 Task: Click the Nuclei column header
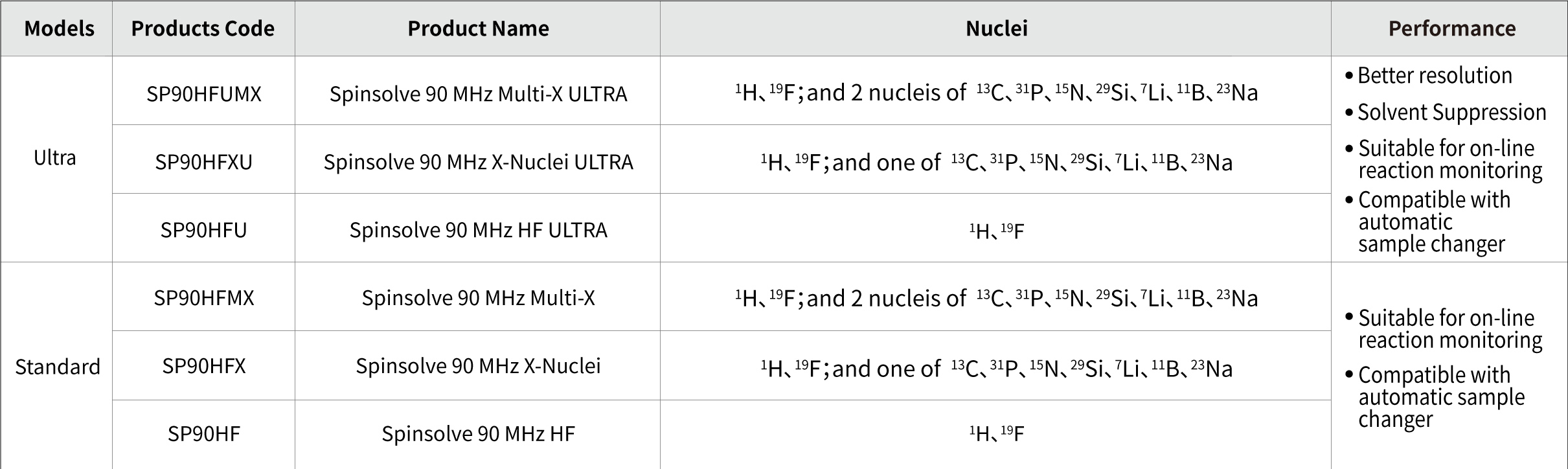pos(996,29)
